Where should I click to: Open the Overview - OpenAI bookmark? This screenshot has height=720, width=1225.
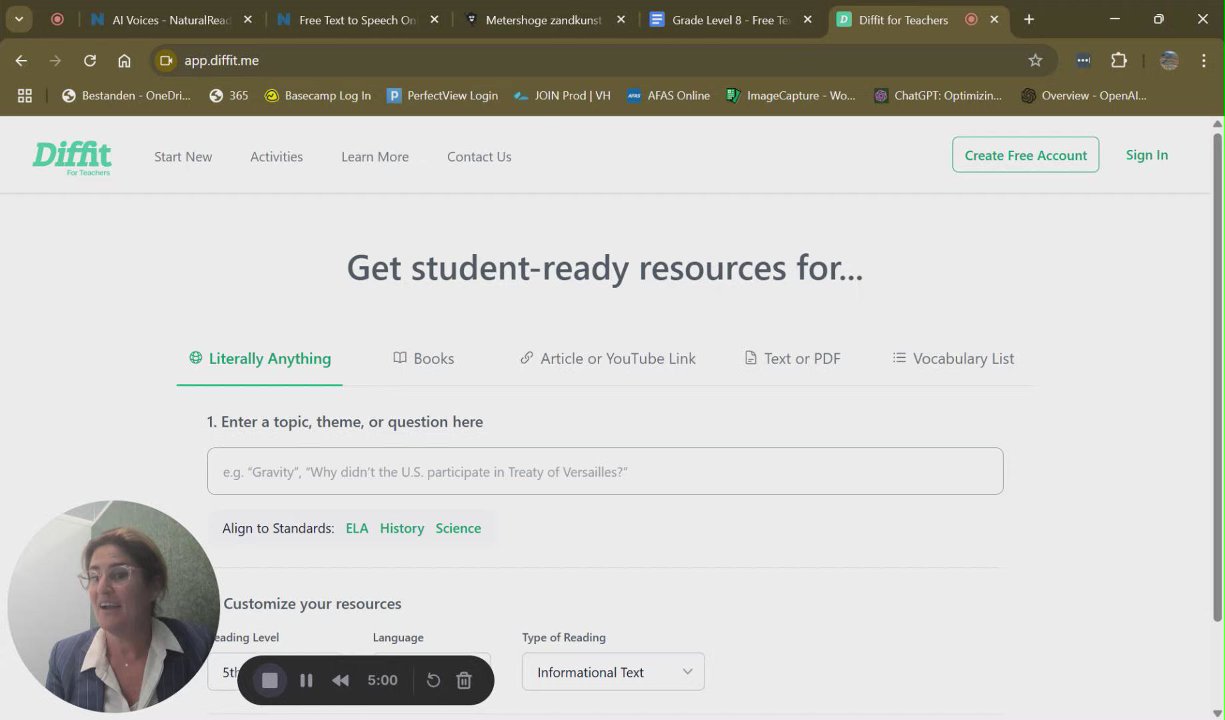[x=1084, y=95]
